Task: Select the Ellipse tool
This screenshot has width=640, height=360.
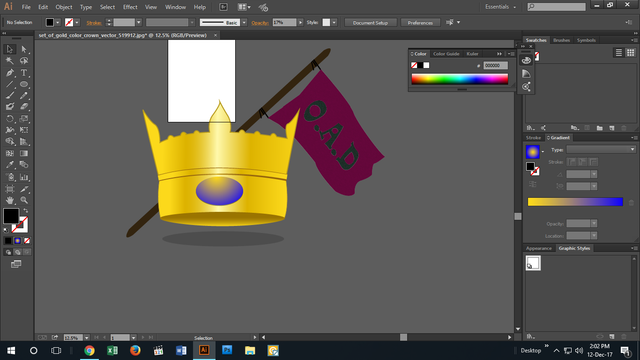Action: click(24, 84)
